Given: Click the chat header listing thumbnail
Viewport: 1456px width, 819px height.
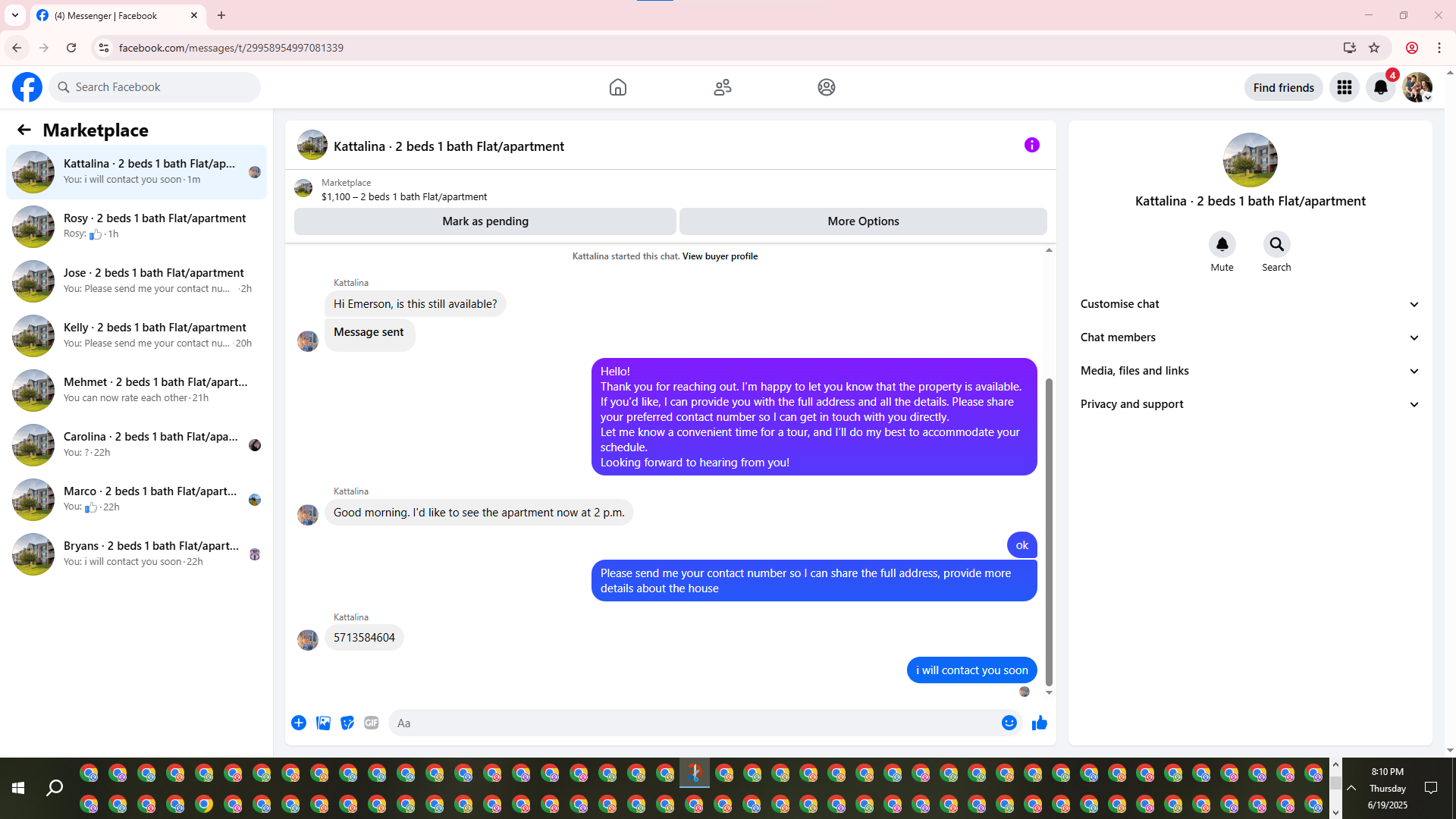Looking at the screenshot, I should pos(312,145).
